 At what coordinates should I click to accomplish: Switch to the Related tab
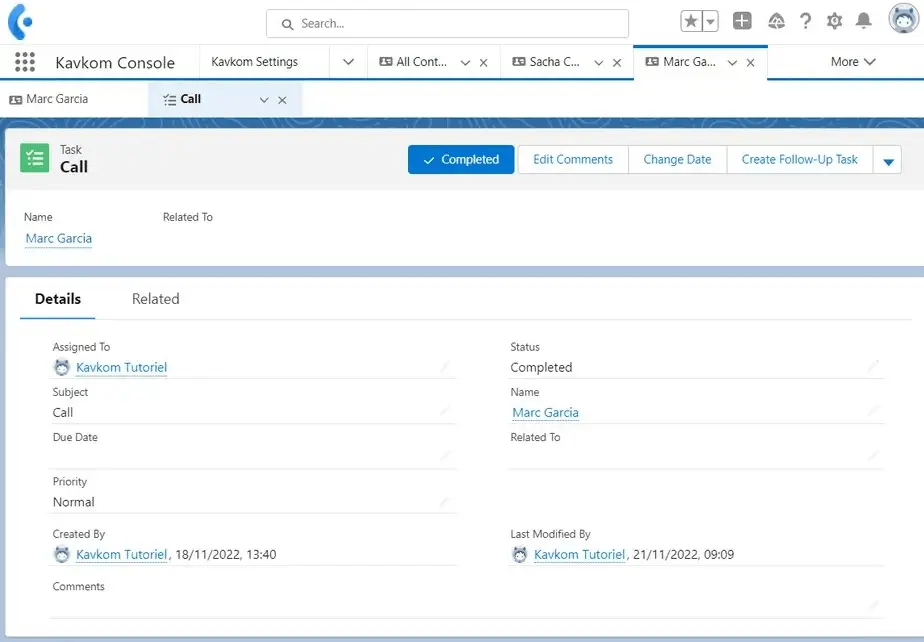pos(155,299)
